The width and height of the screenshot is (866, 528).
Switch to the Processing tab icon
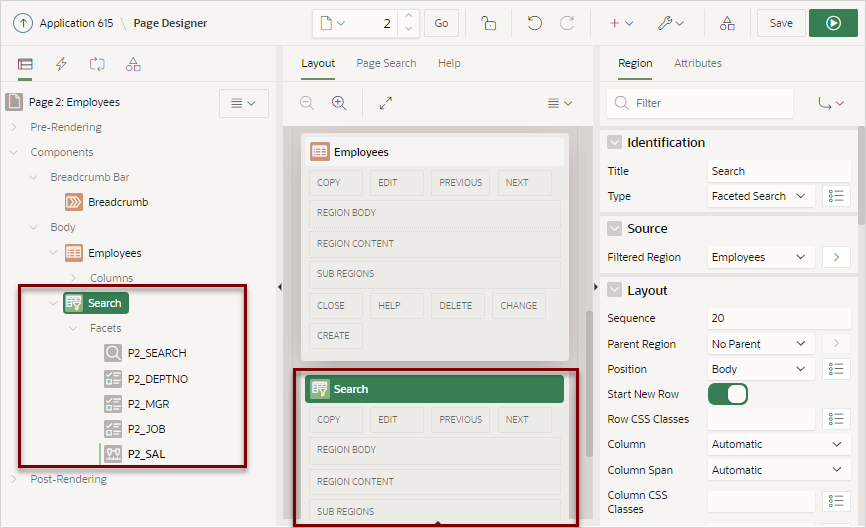tap(97, 64)
